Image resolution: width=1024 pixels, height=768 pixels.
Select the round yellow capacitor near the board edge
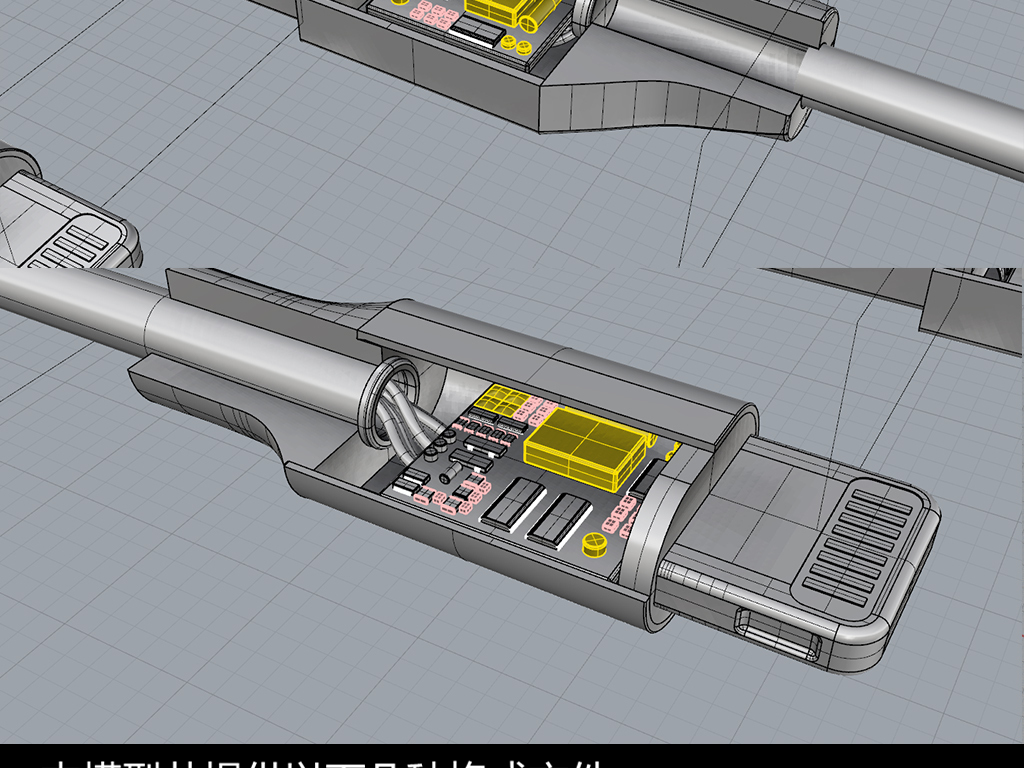pos(595,543)
